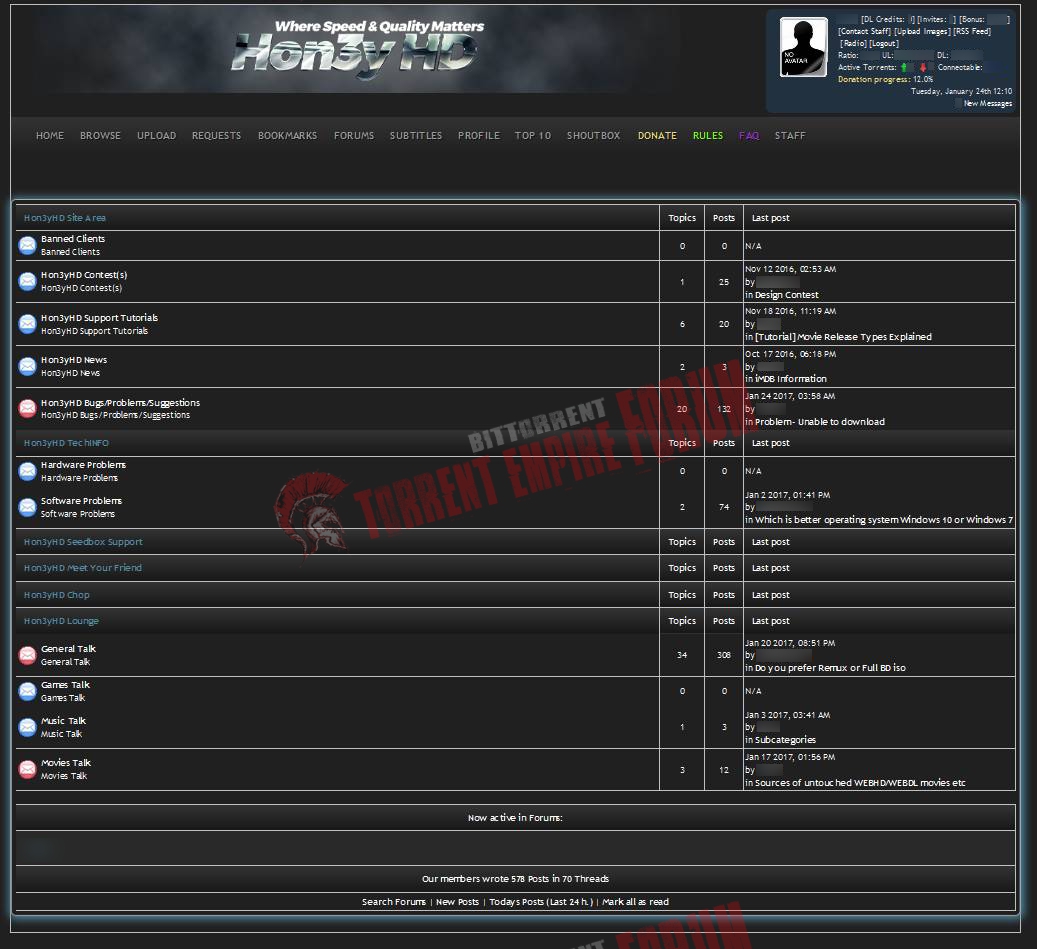This screenshot has height=949, width=1037.
Task: Click the envelope icon beside Hon3yHD News
Action: click(x=27, y=366)
